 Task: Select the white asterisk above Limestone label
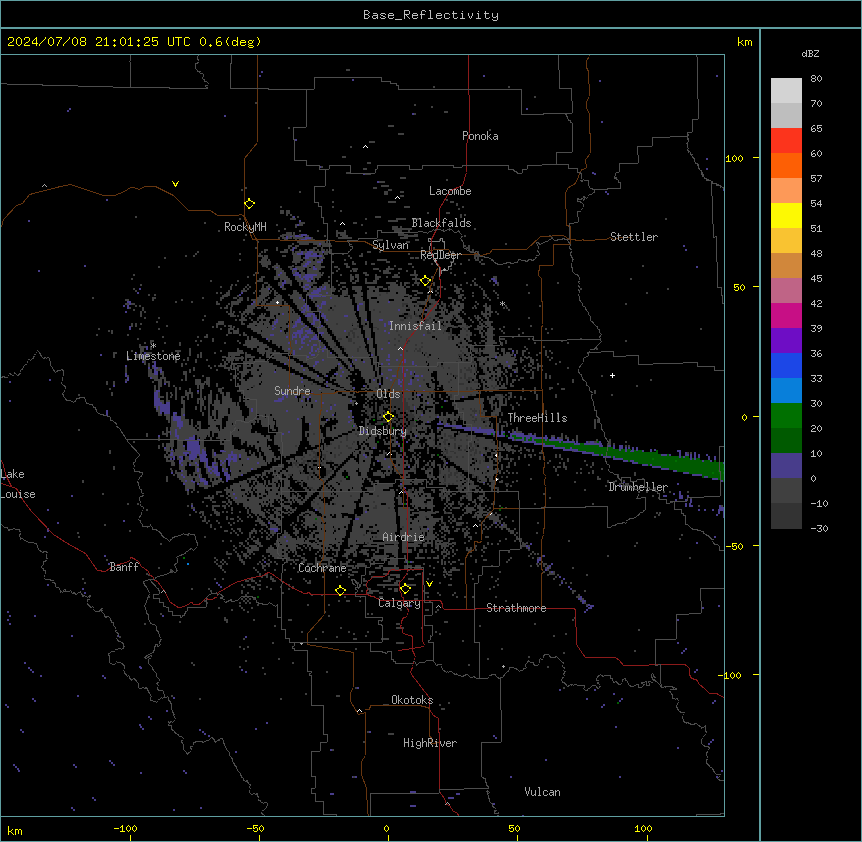pyautogui.click(x=153, y=345)
